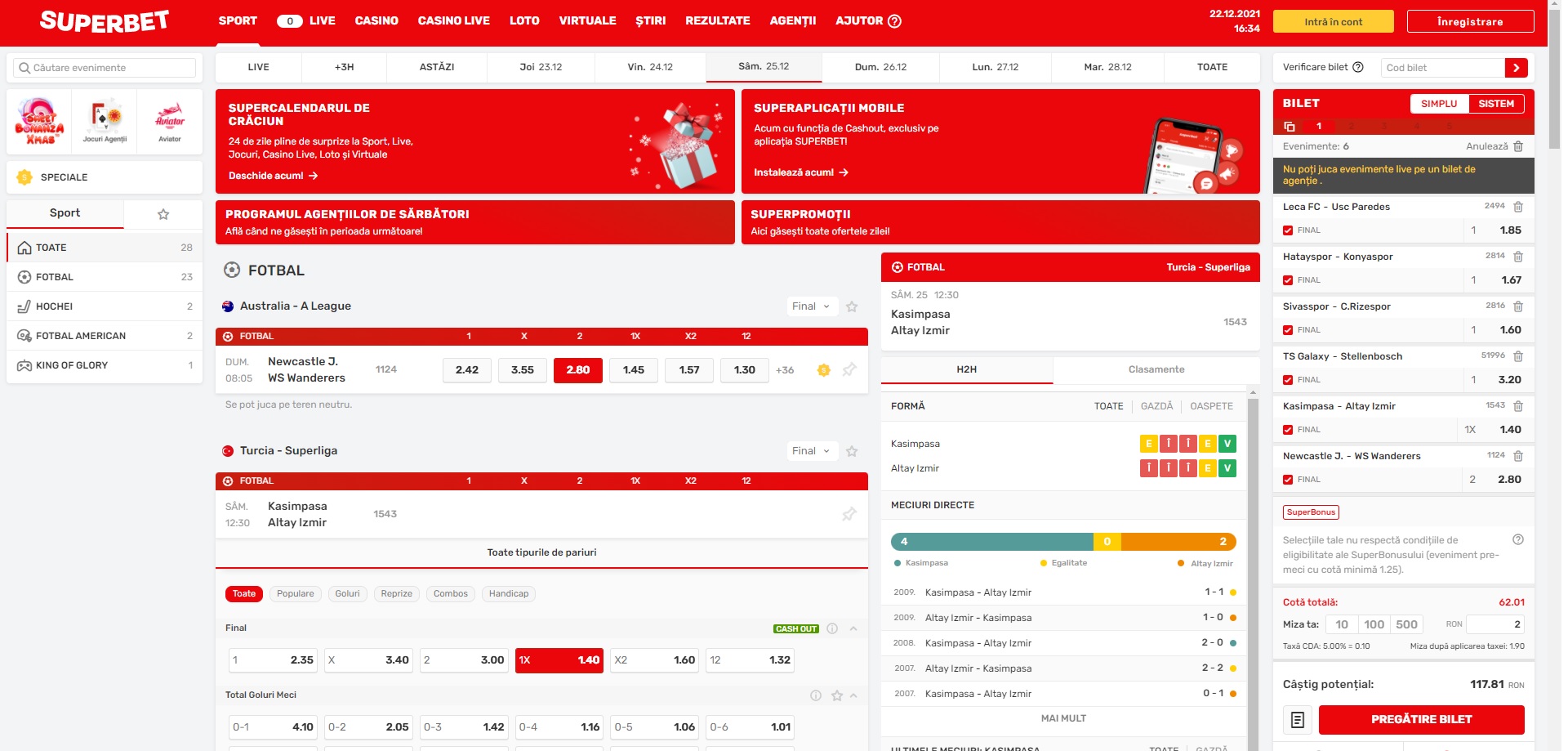The height and width of the screenshot is (751, 1568).
Task: Show OASPETE form filter
Action: (1212, 406)
